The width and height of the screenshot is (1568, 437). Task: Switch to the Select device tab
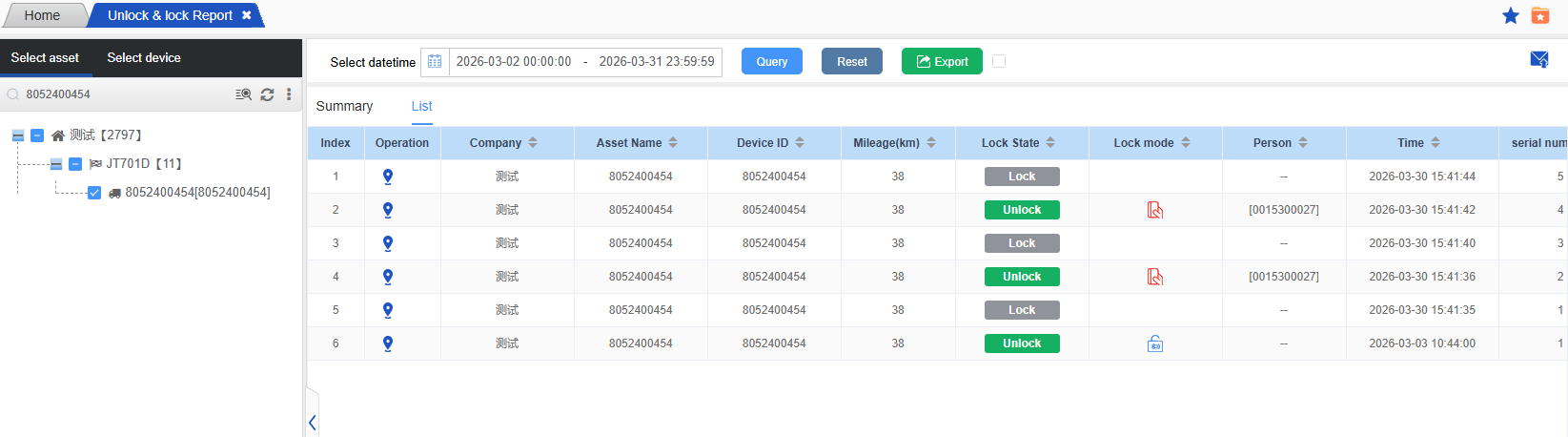tap(144, 57)
